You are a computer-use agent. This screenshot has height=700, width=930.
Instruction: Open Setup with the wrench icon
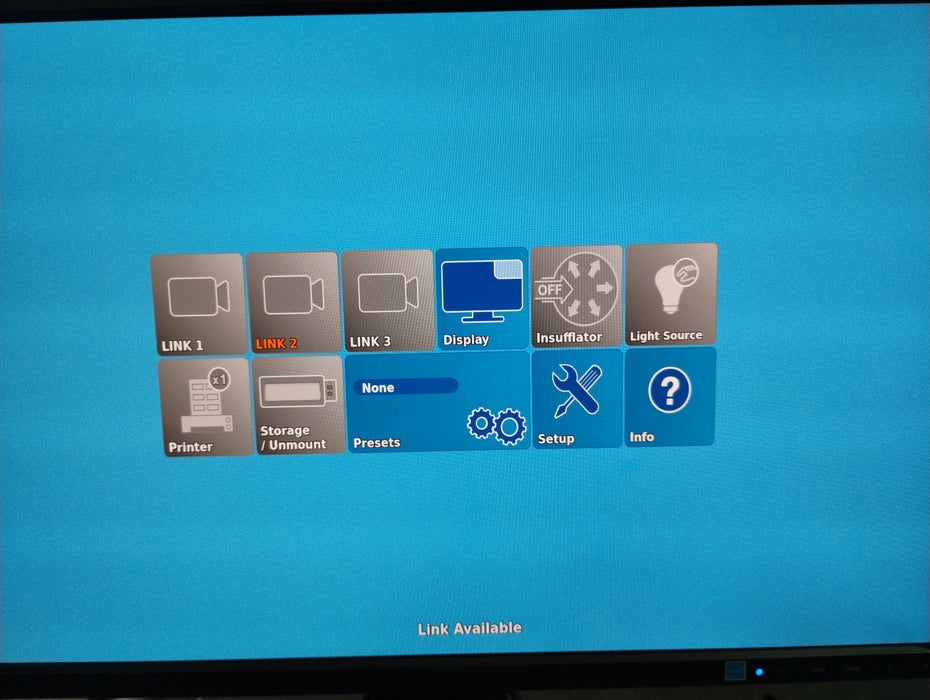click(577, 390)
